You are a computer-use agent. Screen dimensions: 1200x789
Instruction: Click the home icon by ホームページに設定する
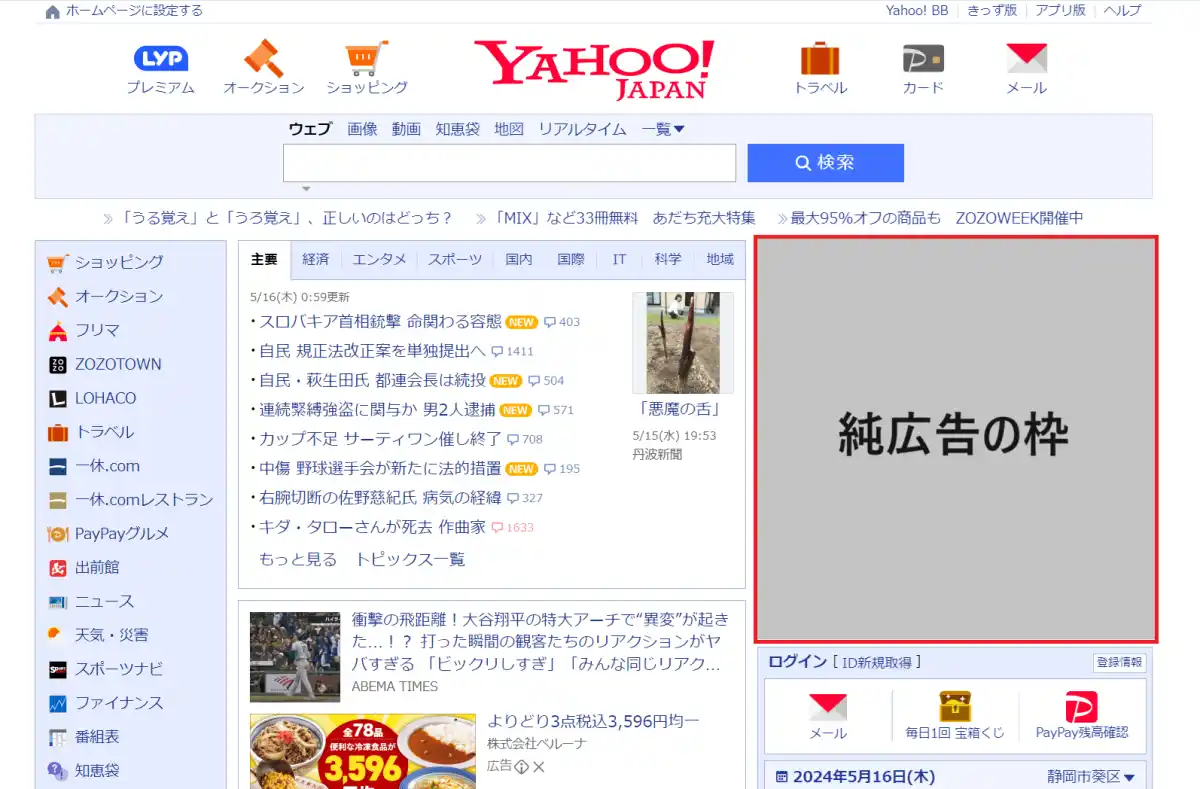pyautogui.click(x=53, y=11)
